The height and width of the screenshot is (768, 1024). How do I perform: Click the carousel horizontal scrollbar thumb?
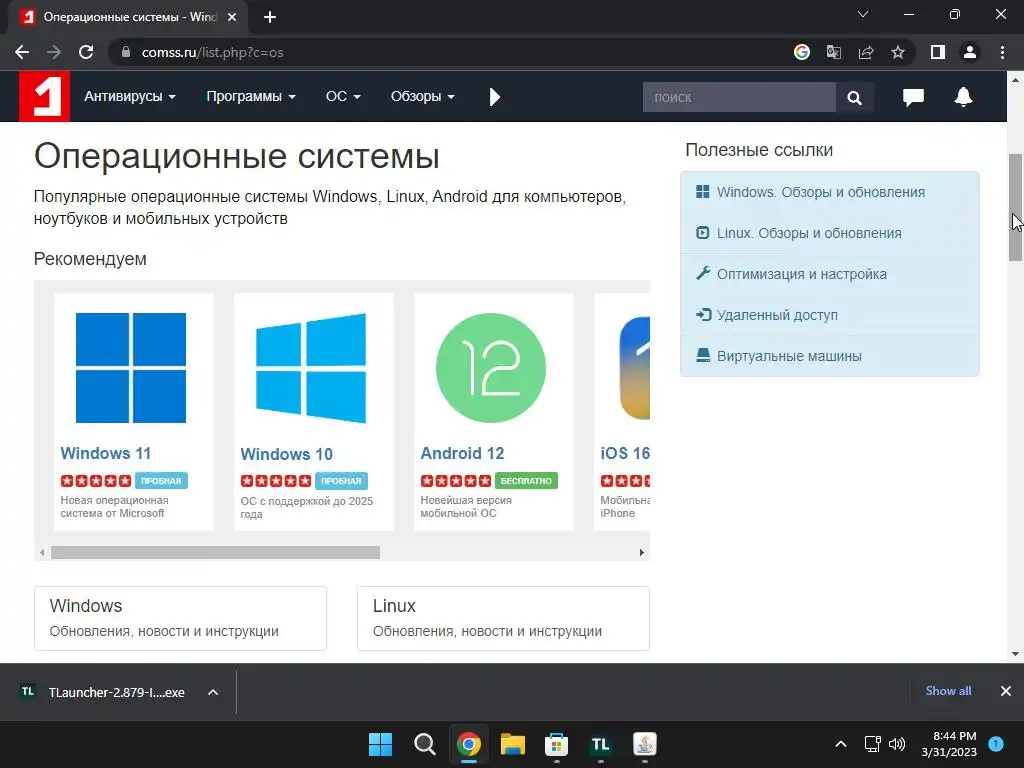coord(216,552)
